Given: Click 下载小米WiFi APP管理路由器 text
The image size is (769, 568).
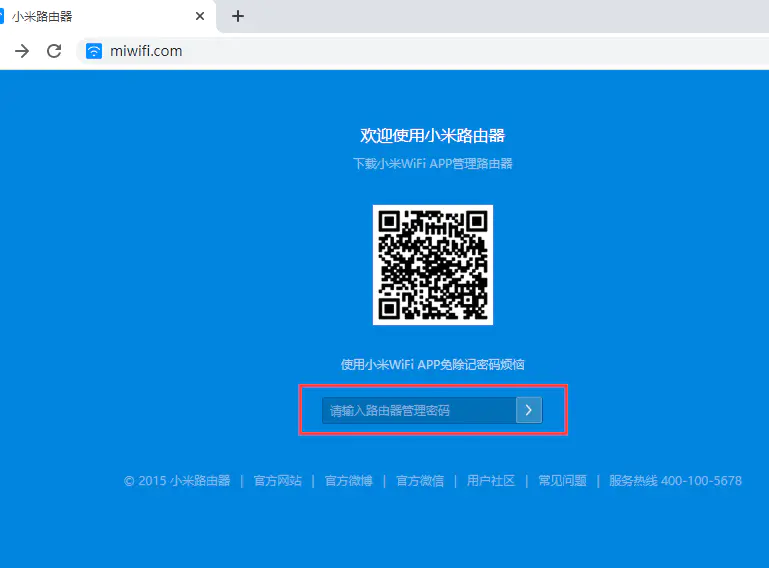Looking at the screenshot, I should [x=433, y=163].
